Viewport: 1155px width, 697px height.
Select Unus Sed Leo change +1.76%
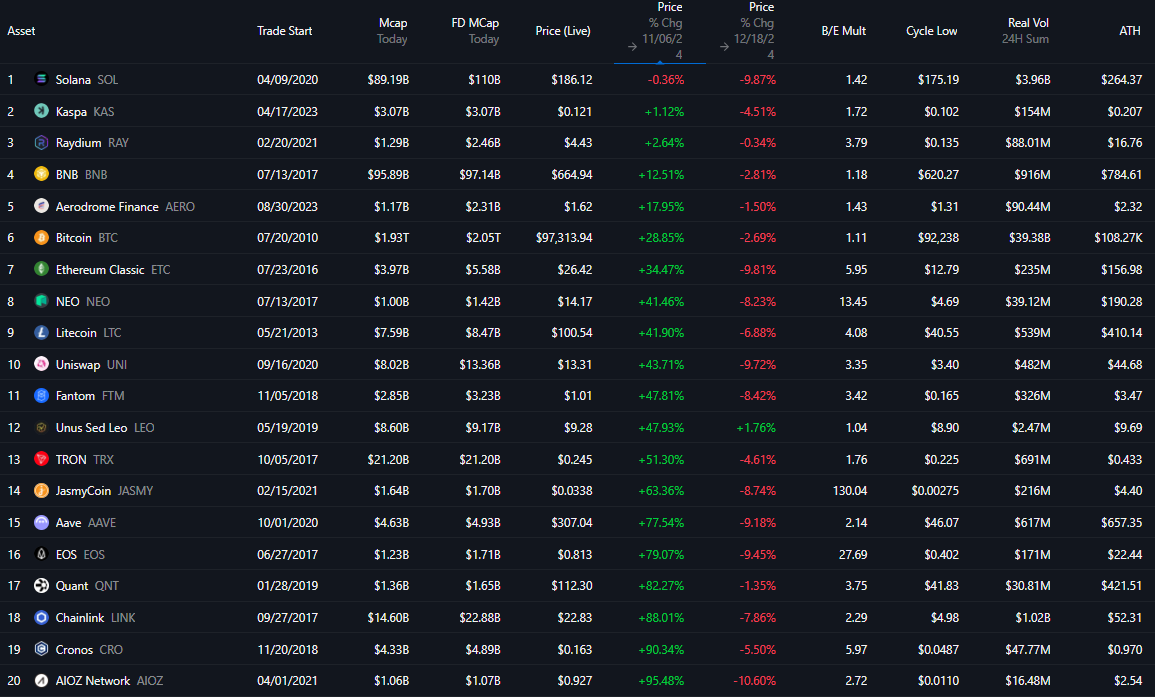[x=756, y=427]
